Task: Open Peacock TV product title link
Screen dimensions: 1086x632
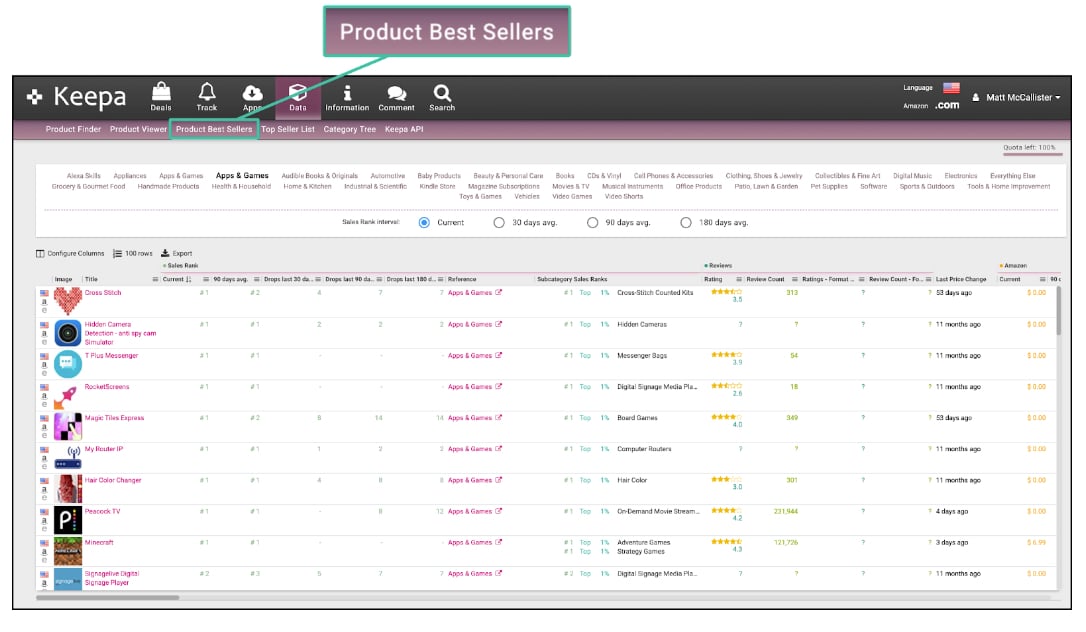Action: pos(103,512)
